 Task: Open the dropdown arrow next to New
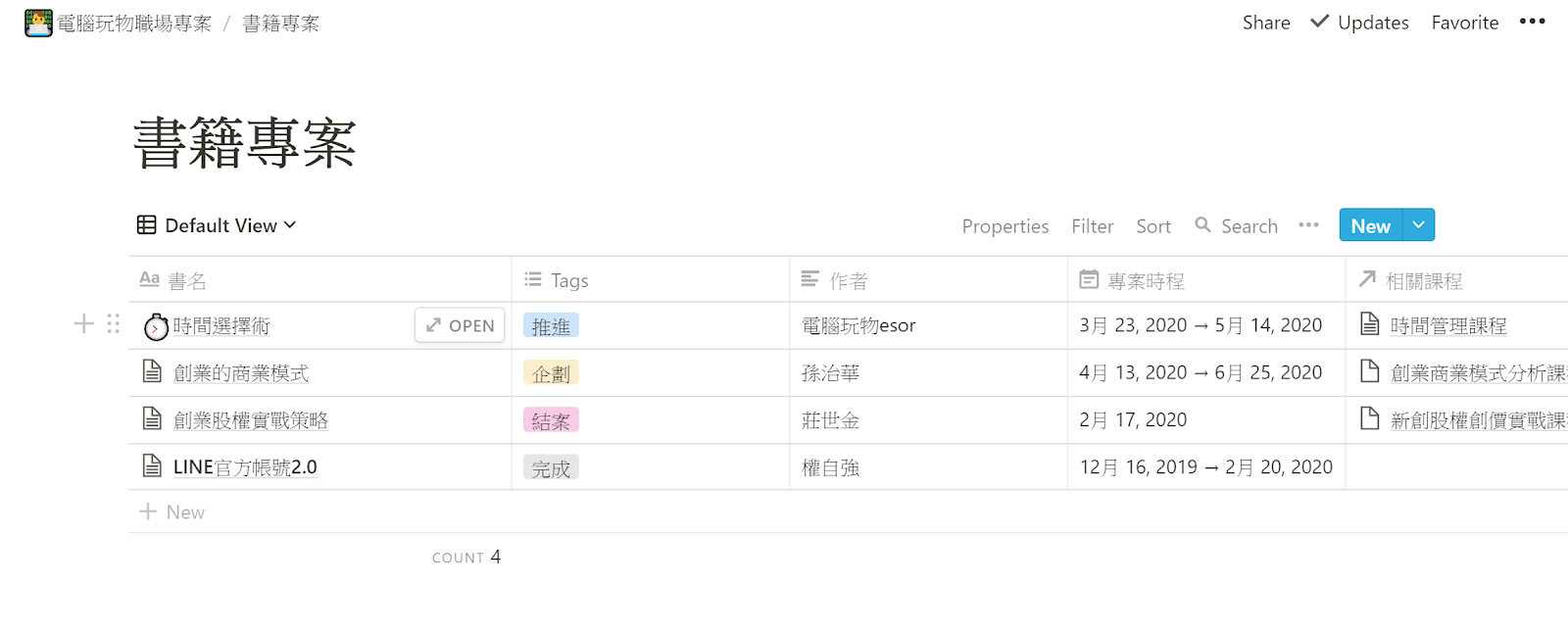pyautogui.click(x=1418, y=225)
